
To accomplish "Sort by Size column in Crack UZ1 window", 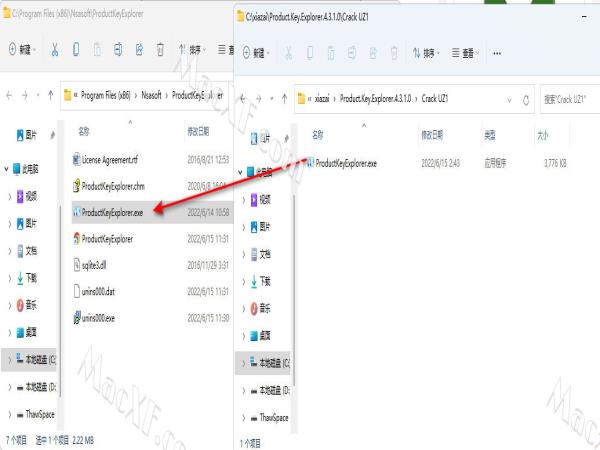I will click(x=543, y=135).
